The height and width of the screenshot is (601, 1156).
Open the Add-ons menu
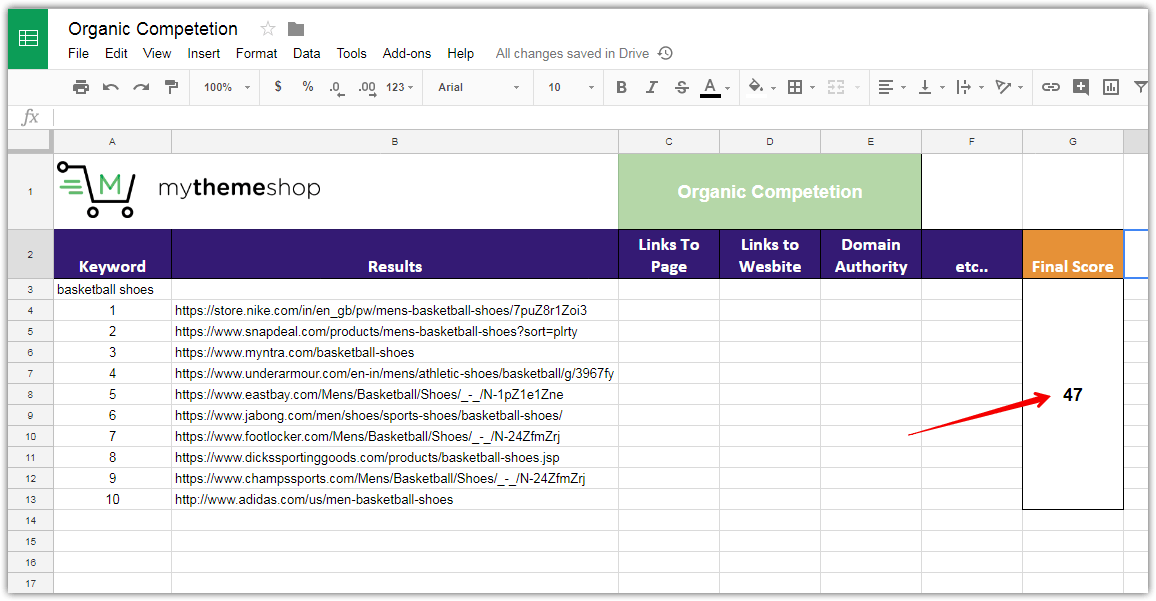tap(407, 53)
